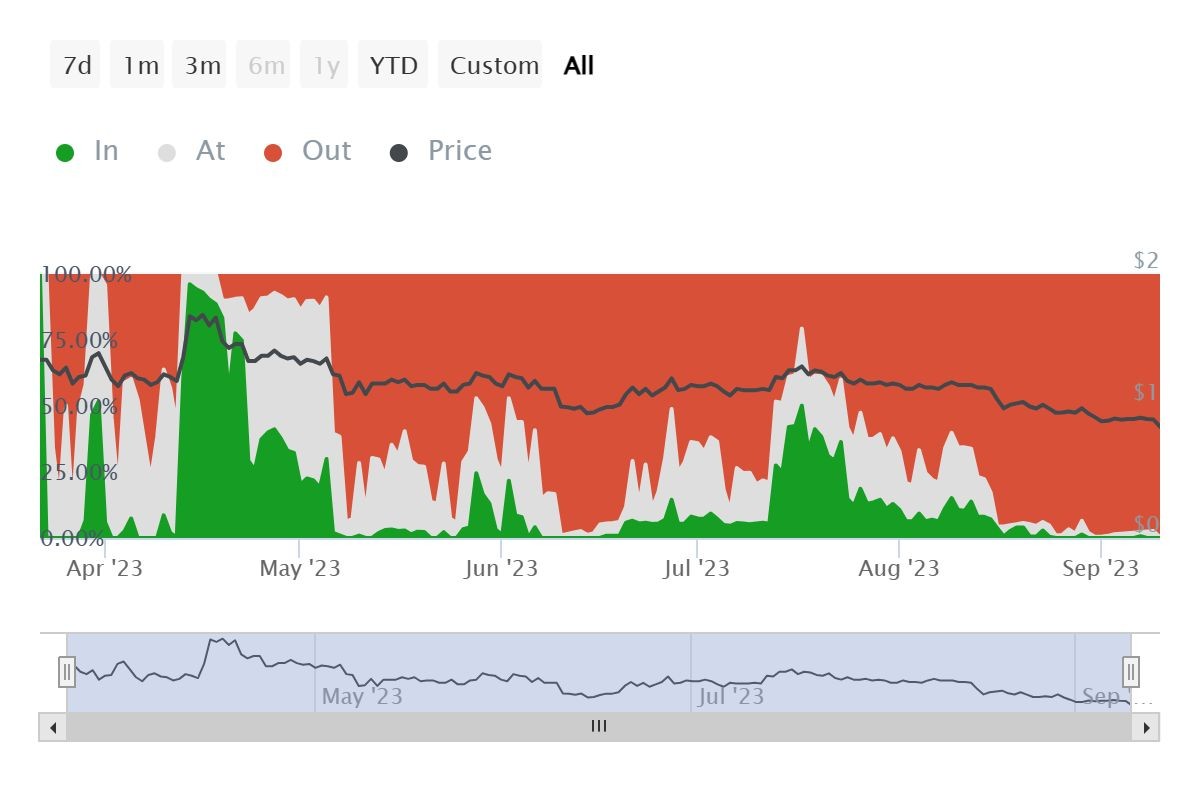The height and width of the screenshot is (800, 1200).
Task: Click Jul '23 label in navigator
Action: click(x=731, y=696)
